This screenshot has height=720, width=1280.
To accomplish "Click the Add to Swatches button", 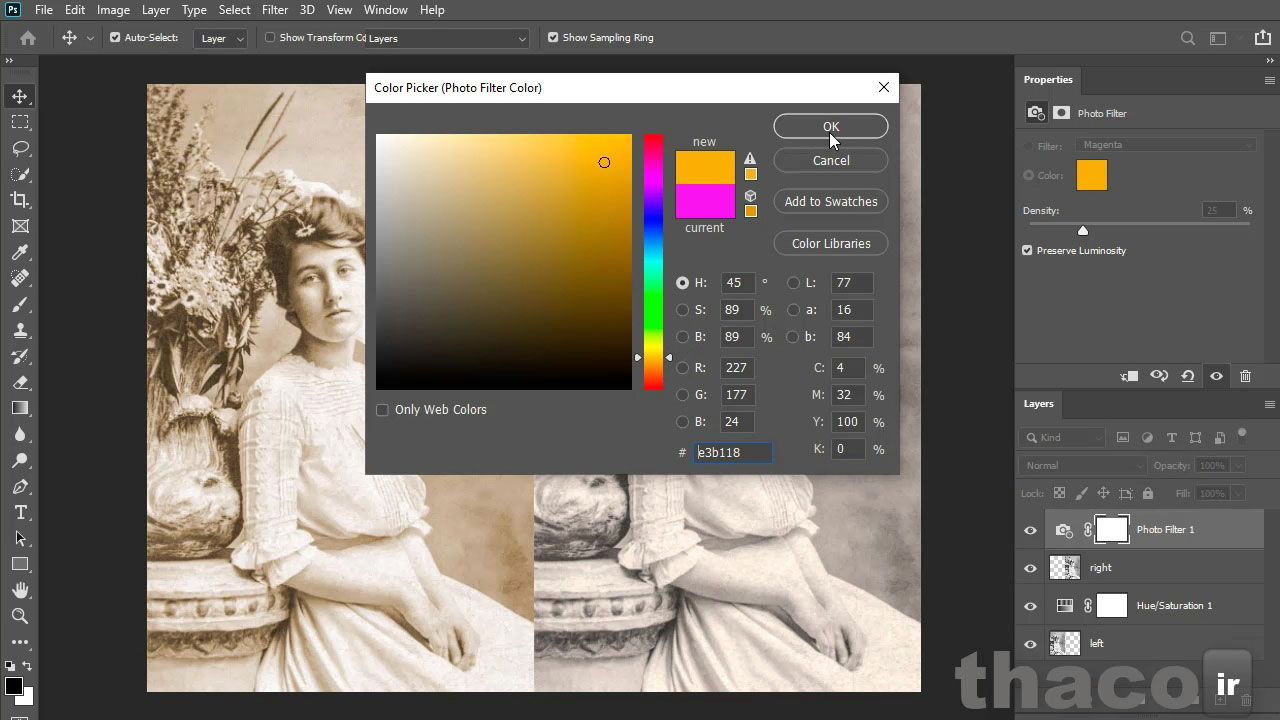I will pyautogui.click(x=831, y=201).
